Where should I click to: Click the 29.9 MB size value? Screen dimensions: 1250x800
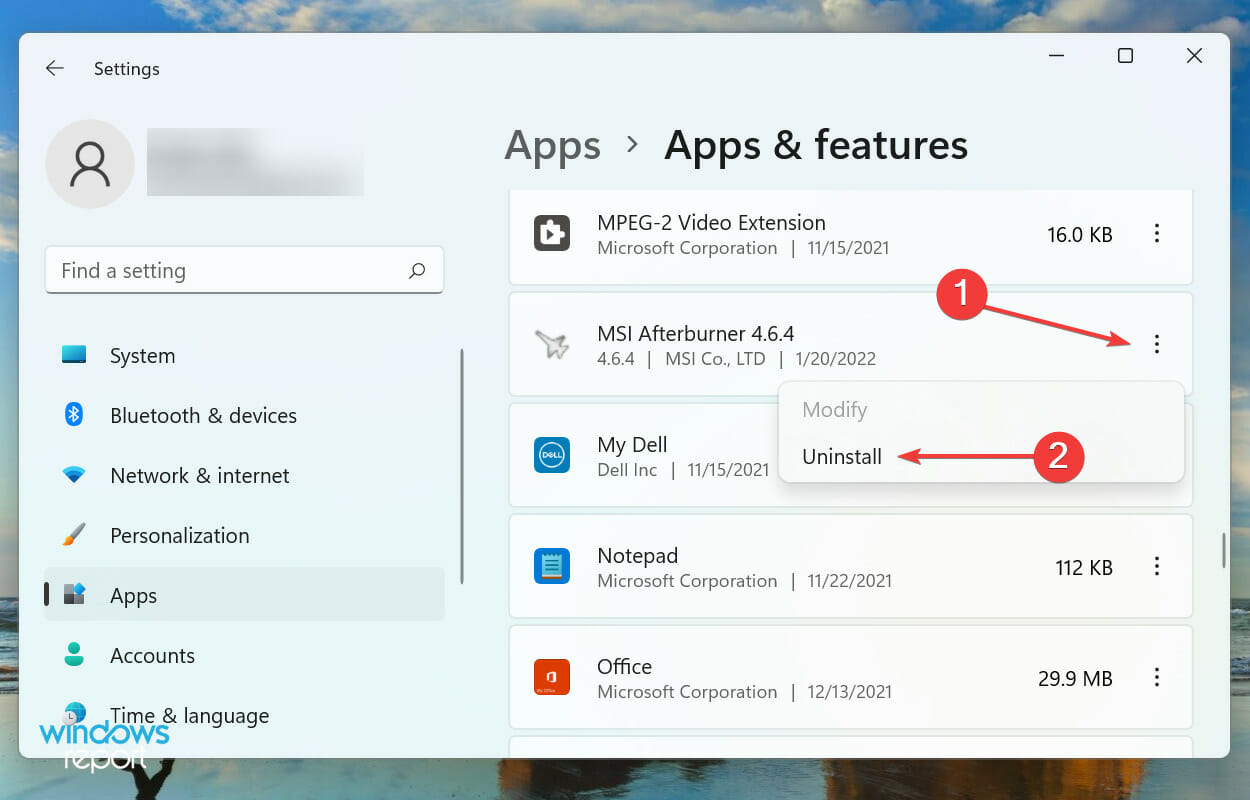point(1075,678)
